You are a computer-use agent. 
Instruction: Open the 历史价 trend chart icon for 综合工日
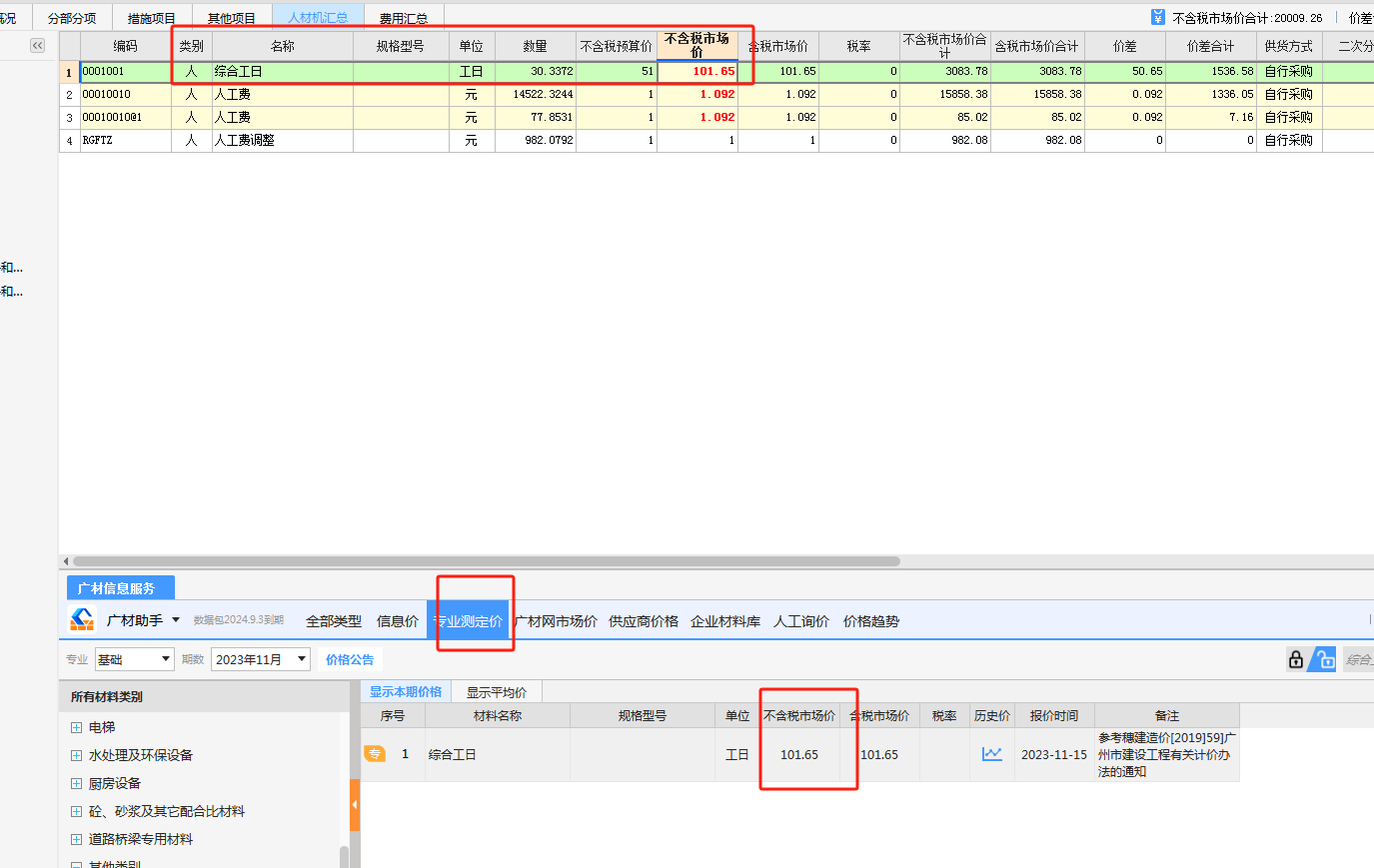point(991,754)
